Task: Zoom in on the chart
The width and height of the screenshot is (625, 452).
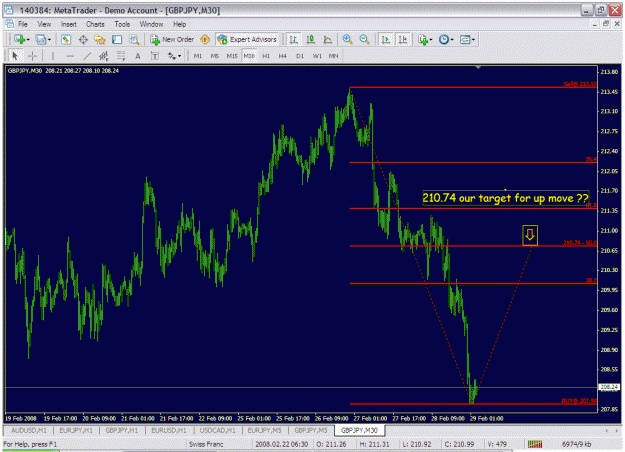Action: coord(347,39)
